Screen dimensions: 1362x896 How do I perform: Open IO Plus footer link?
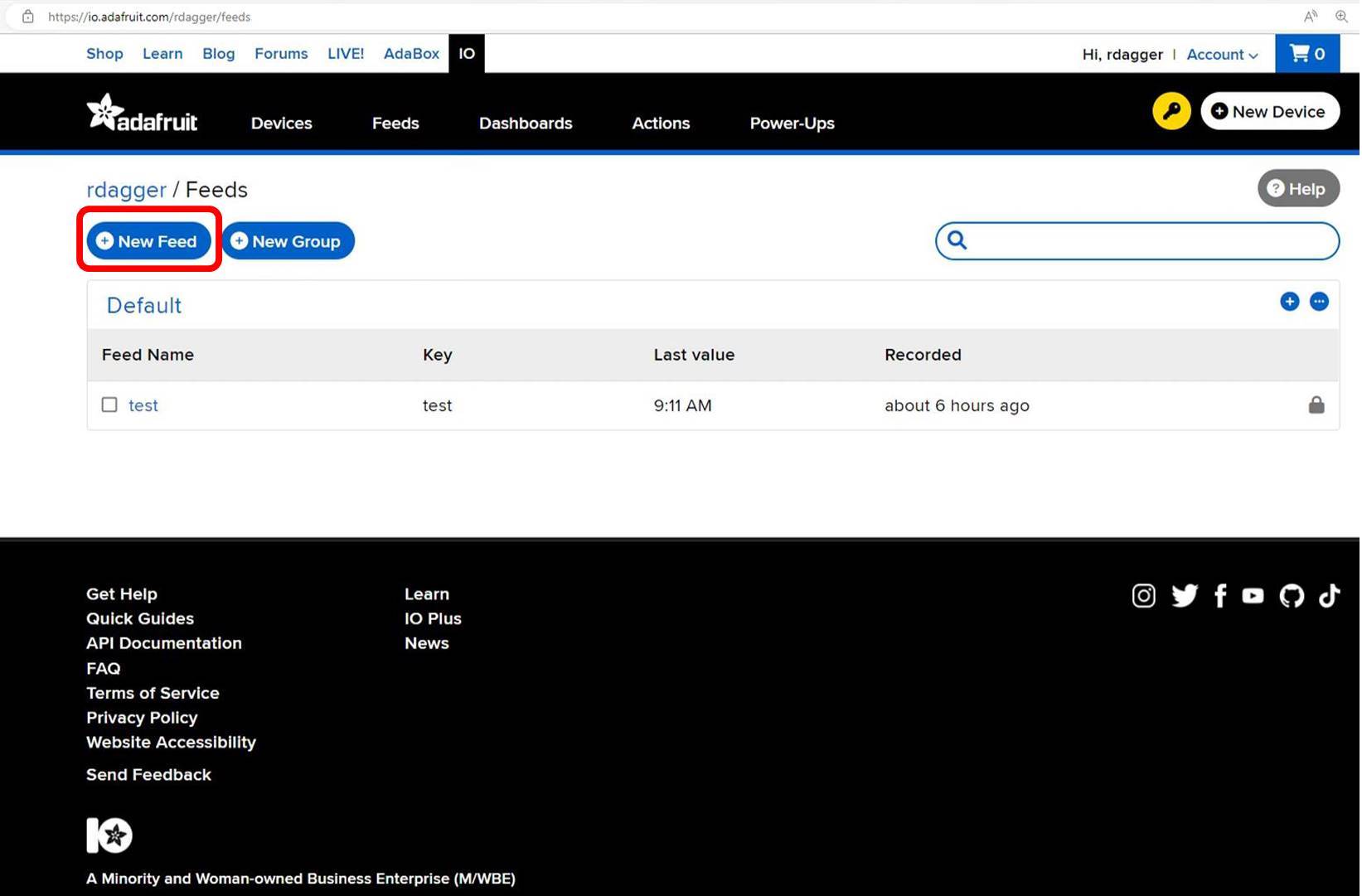click(434, 619)
